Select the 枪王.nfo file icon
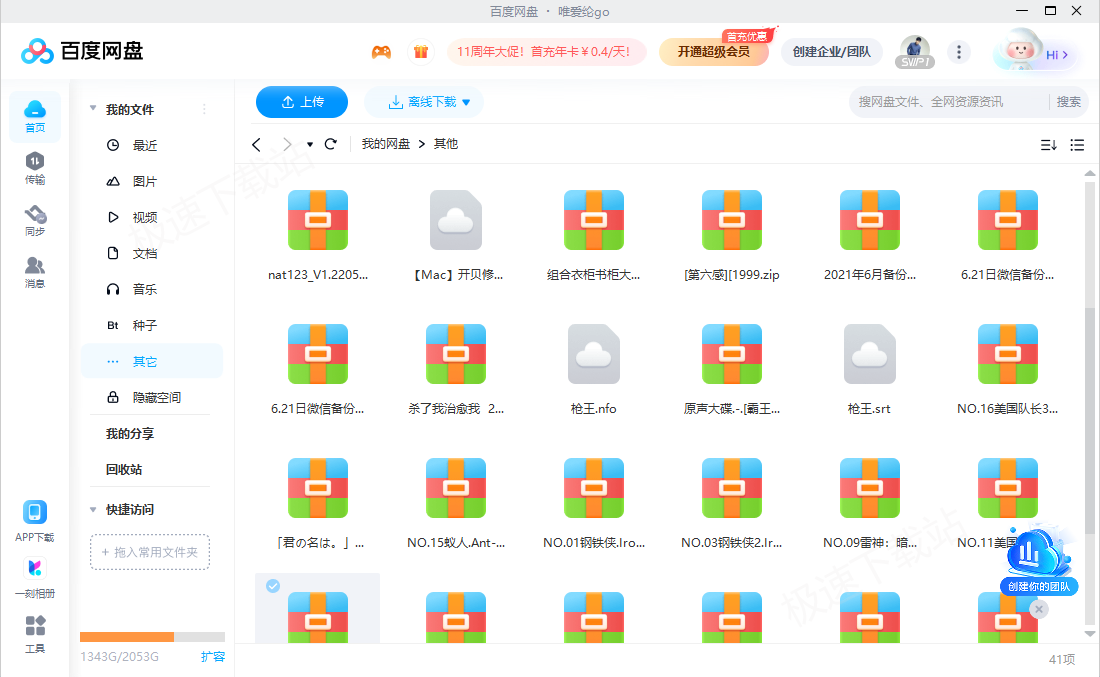1100x677 pixels. 593,354
